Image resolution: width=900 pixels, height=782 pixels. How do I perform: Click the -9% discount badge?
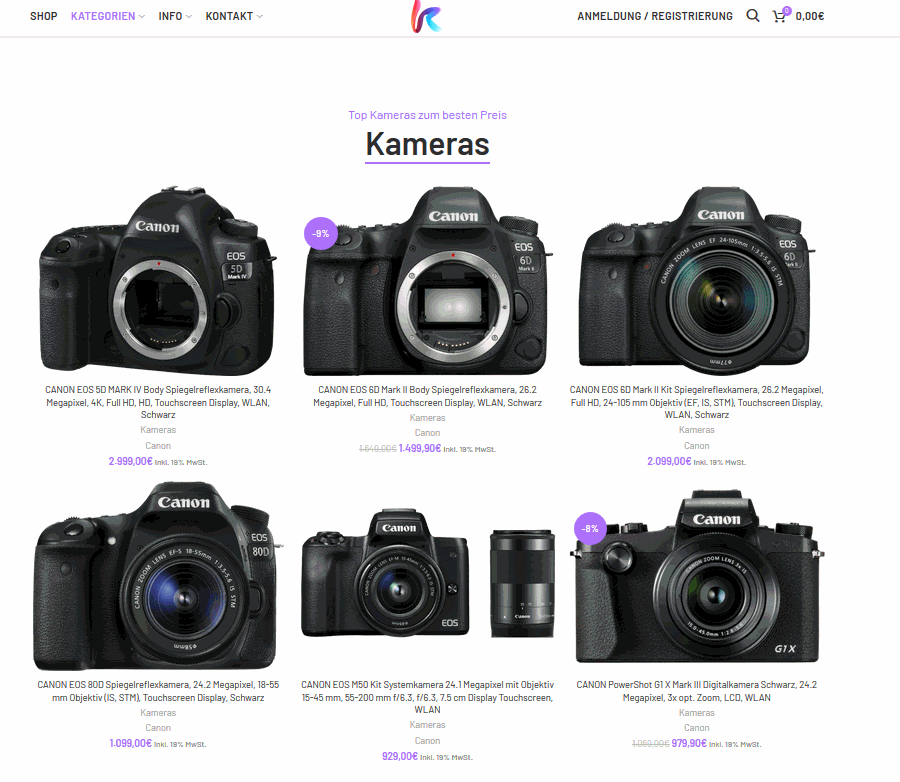click(320, 234)
